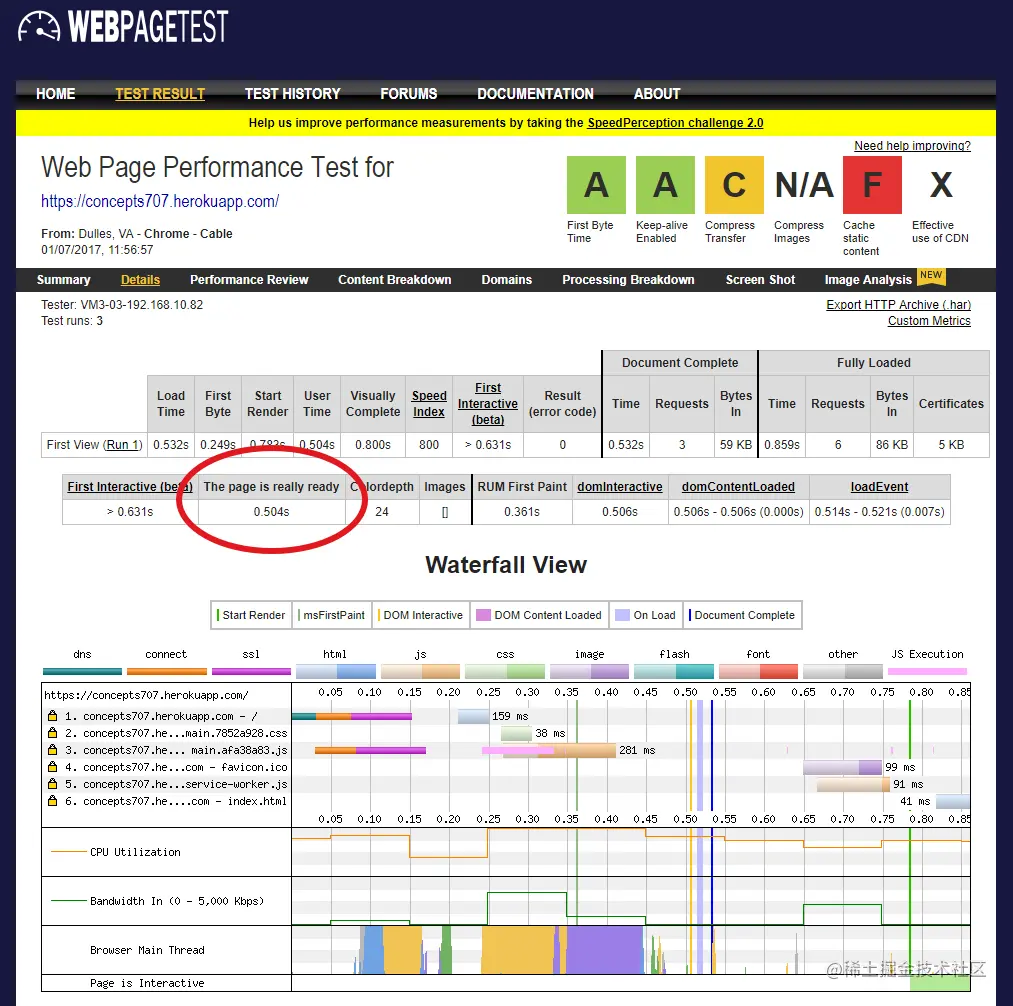Click the green A First Byte Time grade
This screenshot has height=1006, width=1013.
click(x=596, y=185)
